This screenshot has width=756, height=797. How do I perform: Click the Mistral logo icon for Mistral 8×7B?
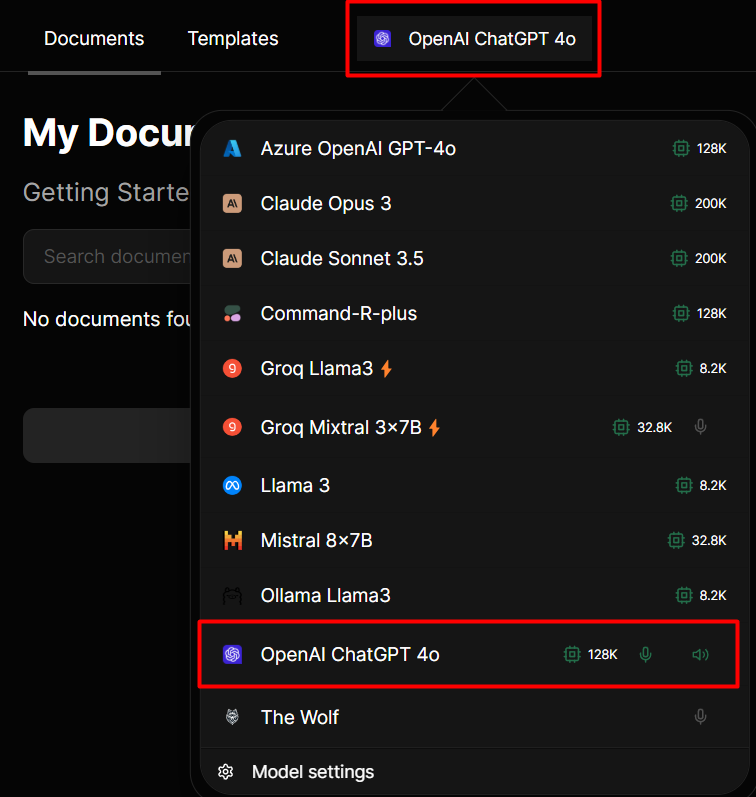[x=232, y=541]
